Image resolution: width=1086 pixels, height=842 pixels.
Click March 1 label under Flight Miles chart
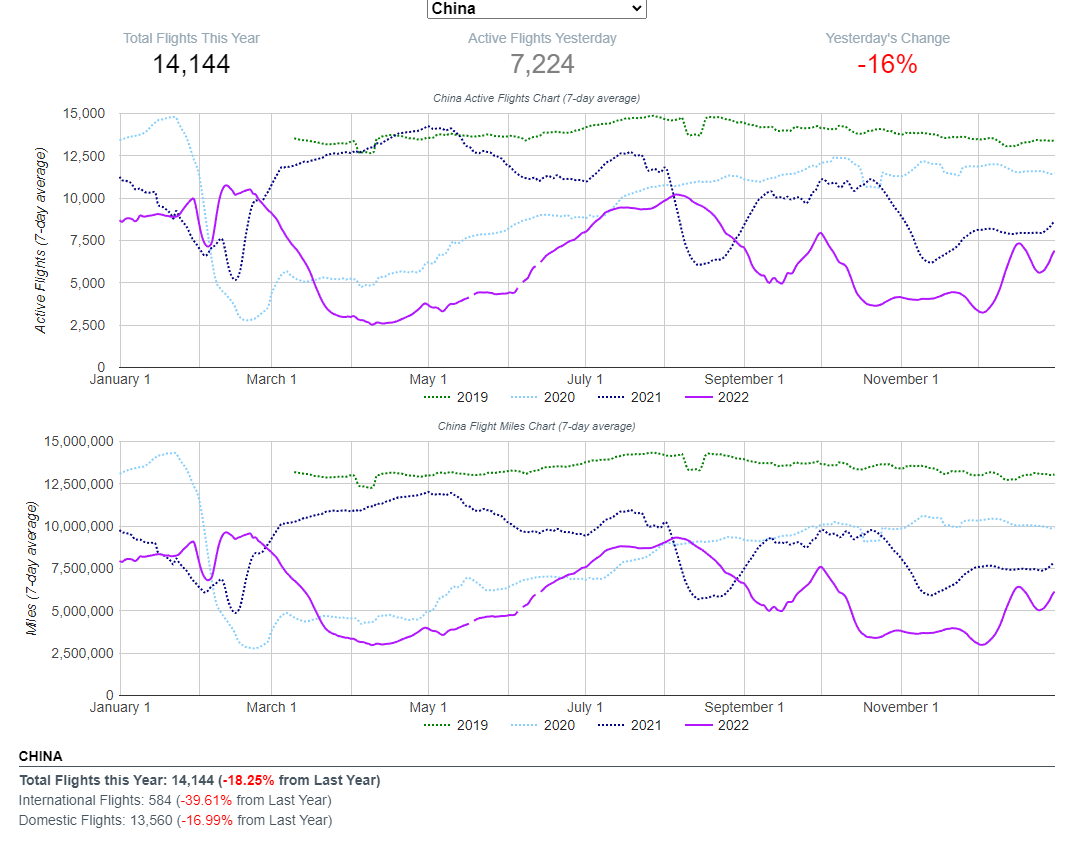pyautogui.click(x=272, y=707)
